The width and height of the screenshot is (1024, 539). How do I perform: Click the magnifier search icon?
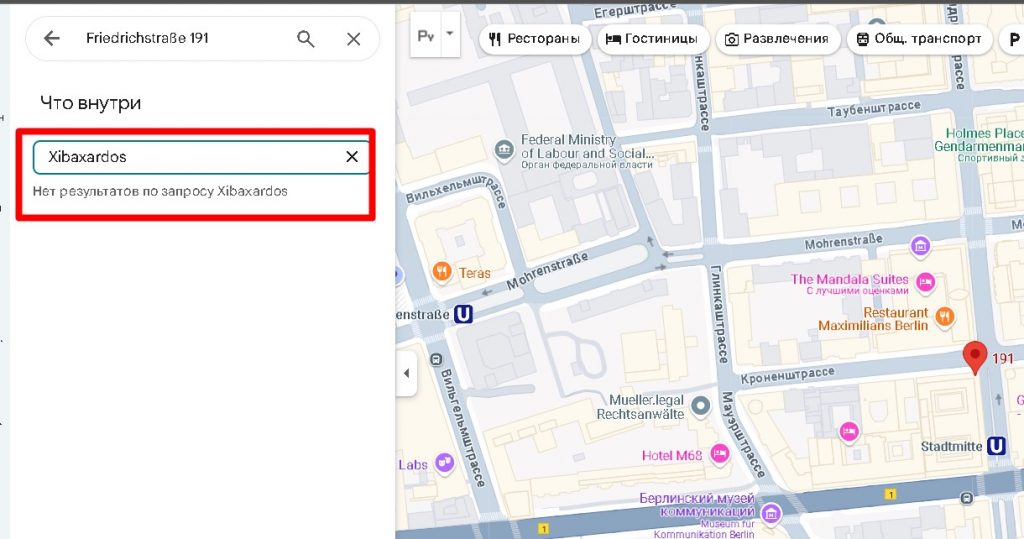pos(306,39)
